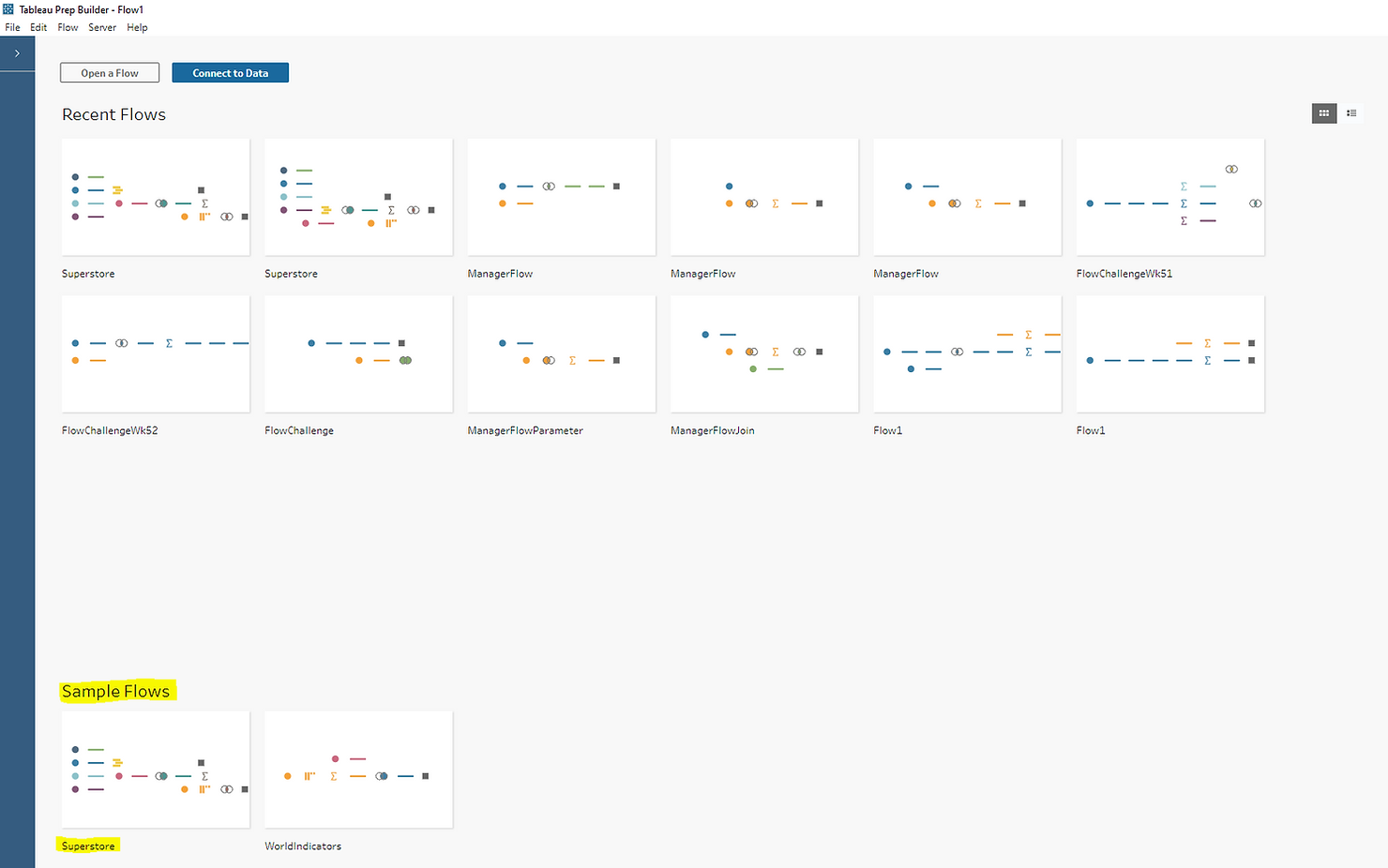Click the Recent Flows heading
The width and height of the screenshot is (1388, 868).
tap(113, 114)
